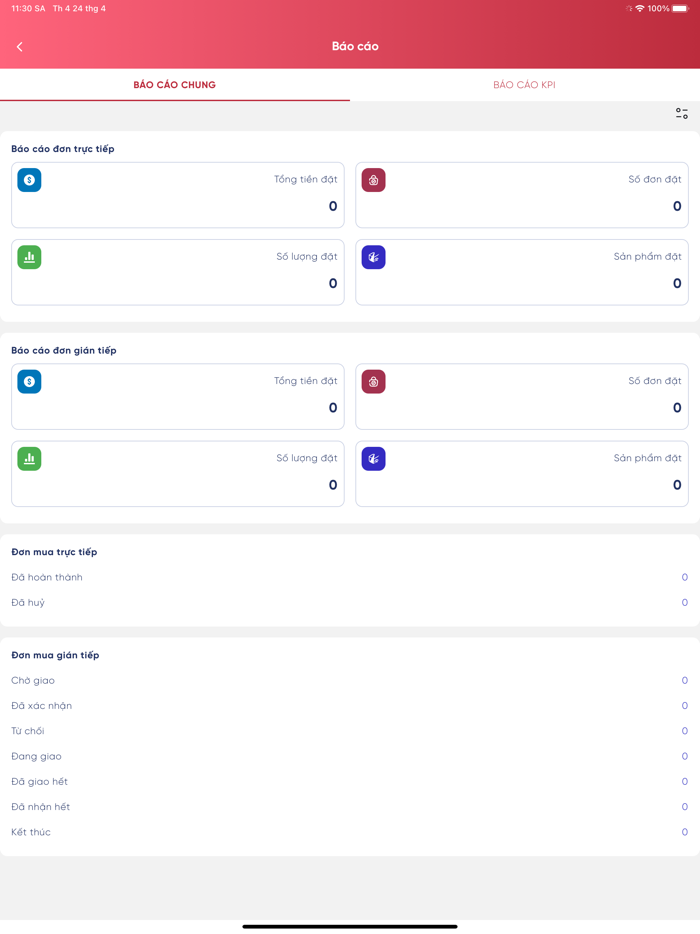This screenshot has height=934, width=700.
Task: Open Số lượng đặt card under đơn gián tiếp
Action: pyautogui.click(x=178, y=474)
